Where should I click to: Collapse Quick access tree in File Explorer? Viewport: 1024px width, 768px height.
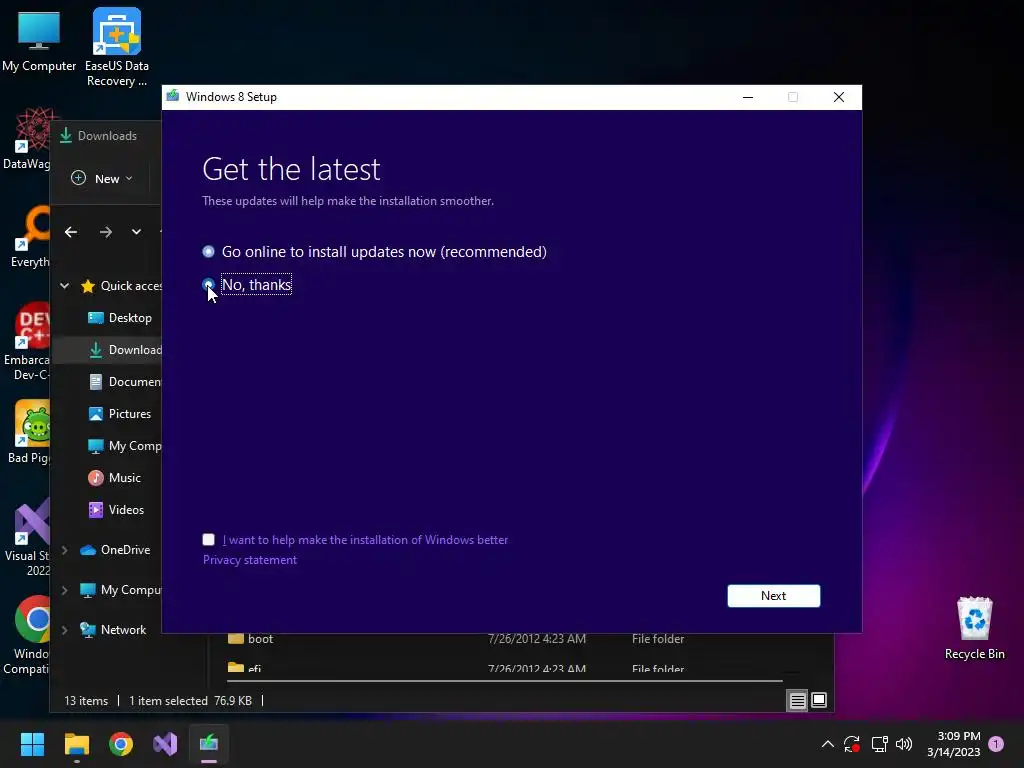[x=65, y=285]
